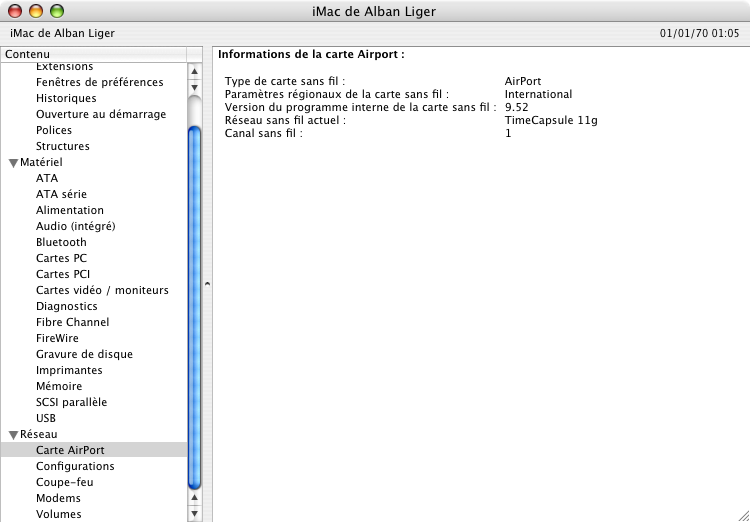Open the Alimentation entry
The height and width of the screenshot is (522, 750).
point(70,210)
